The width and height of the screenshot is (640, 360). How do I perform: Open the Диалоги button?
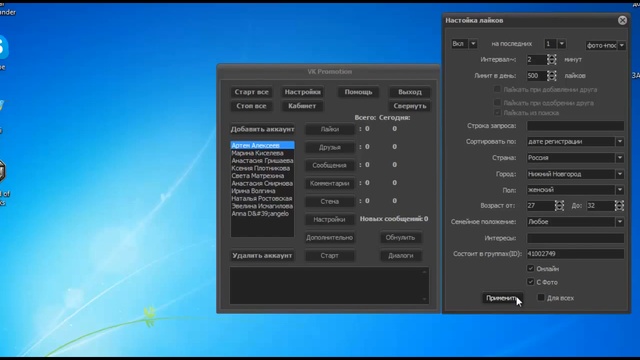(400, 256)
